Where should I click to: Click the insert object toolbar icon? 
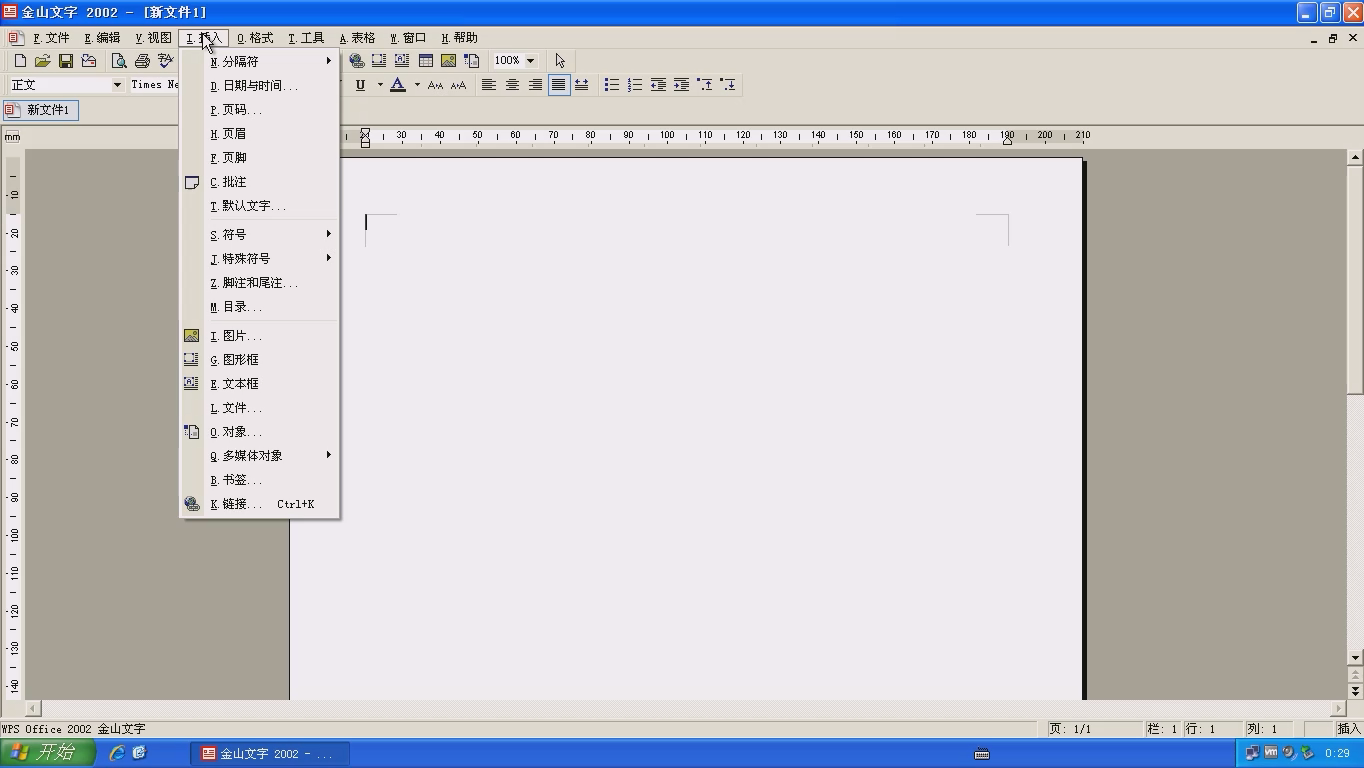pos(472,61)
